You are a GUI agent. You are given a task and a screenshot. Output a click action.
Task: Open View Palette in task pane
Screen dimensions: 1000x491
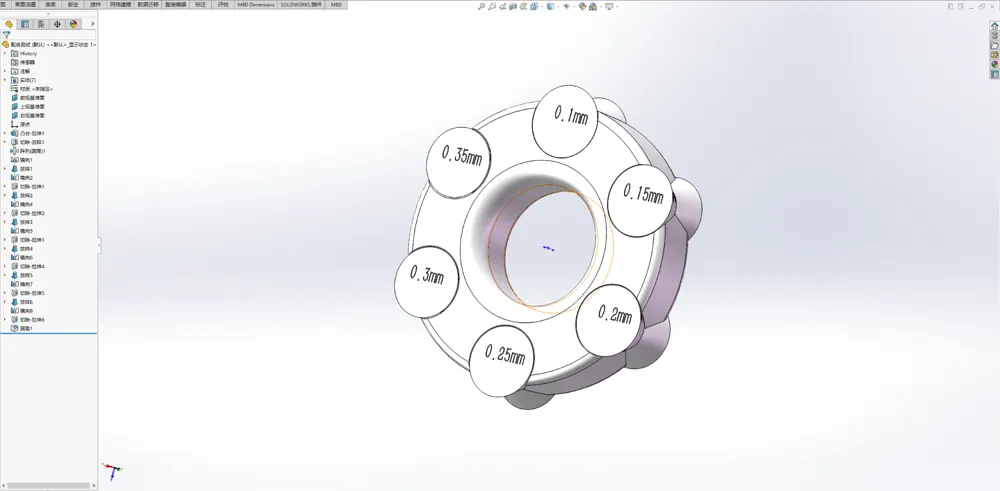[994, 55]
